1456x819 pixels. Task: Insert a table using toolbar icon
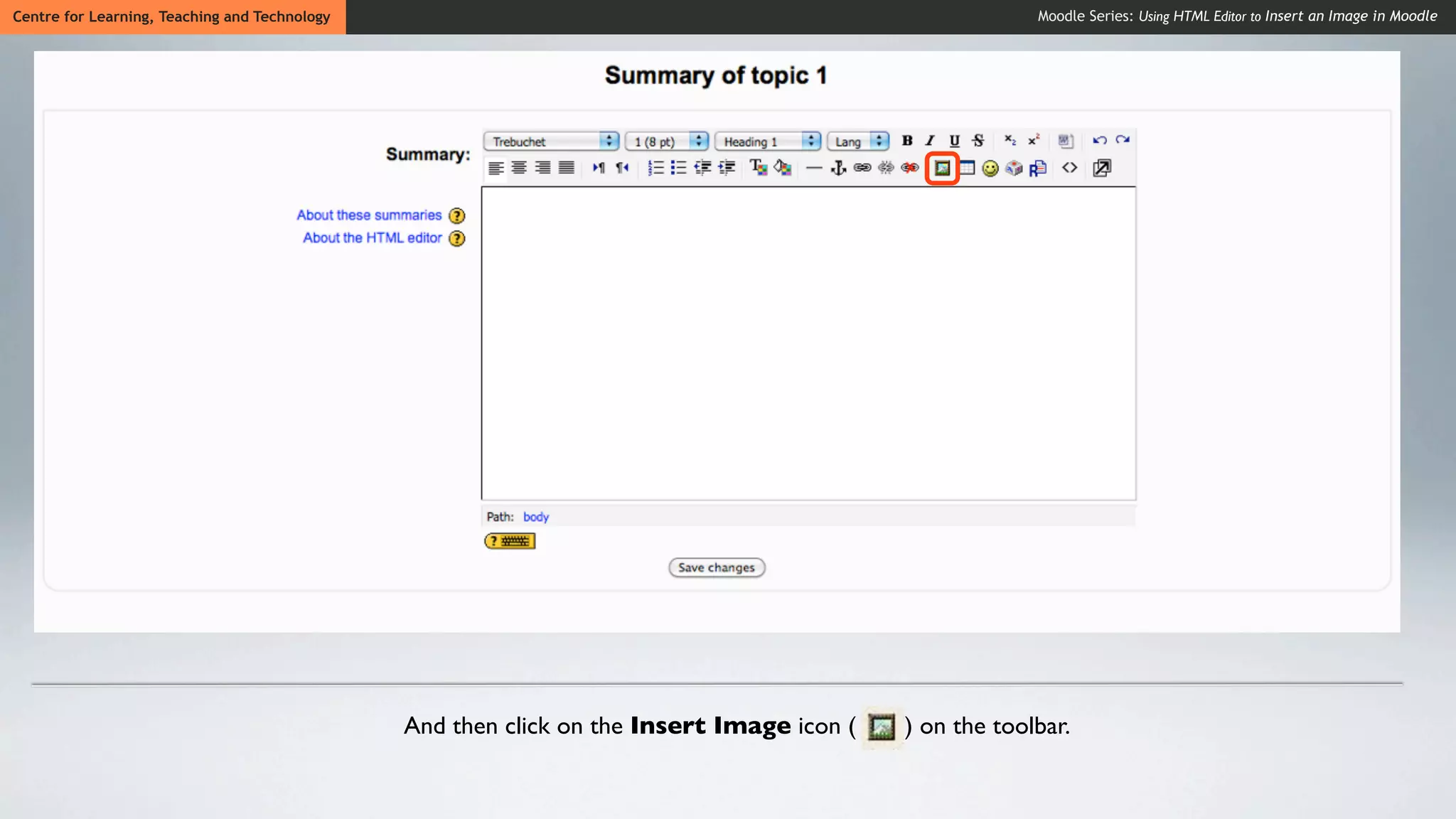pos(967,168)
